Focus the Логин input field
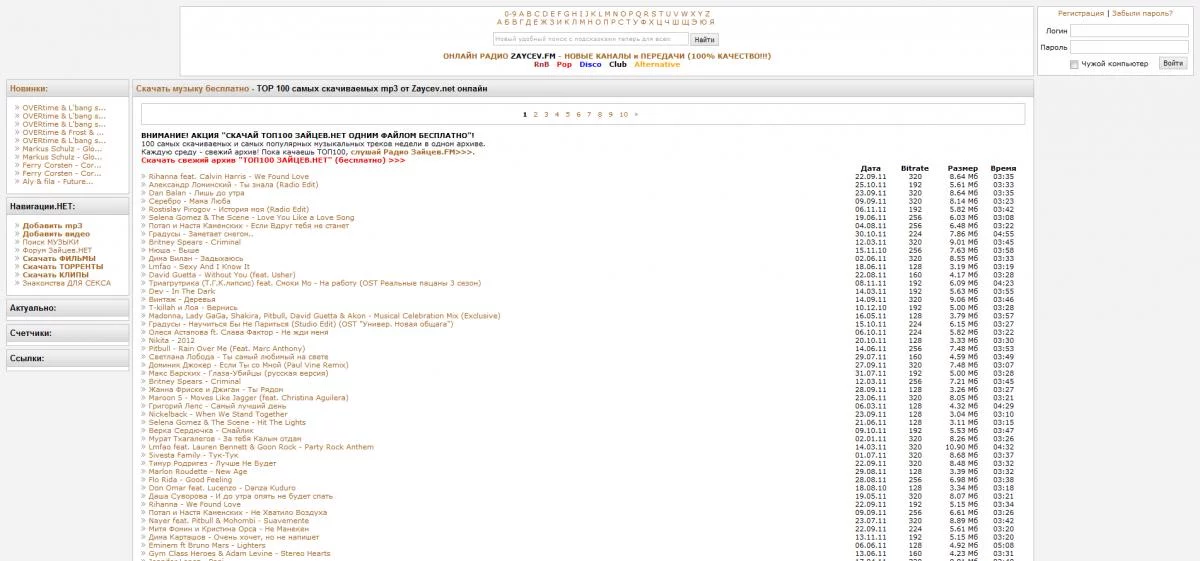This screenshot has width=1200, height=561. pos(1130,31)
